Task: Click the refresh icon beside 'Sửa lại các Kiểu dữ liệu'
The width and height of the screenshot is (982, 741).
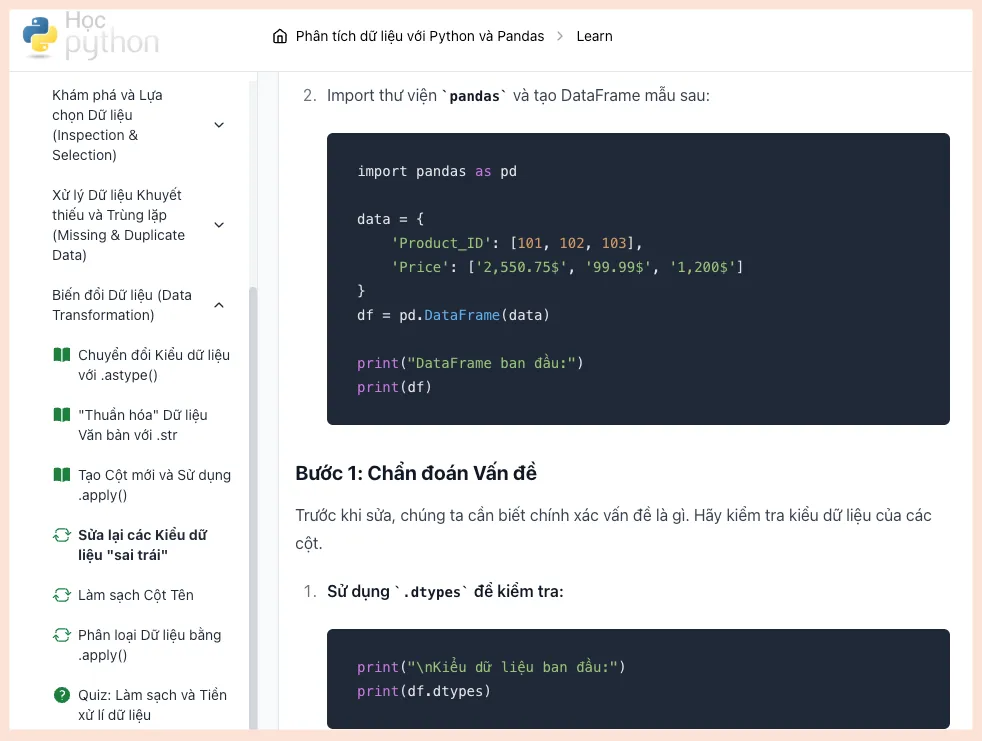Action: click(x=61, y=535)
